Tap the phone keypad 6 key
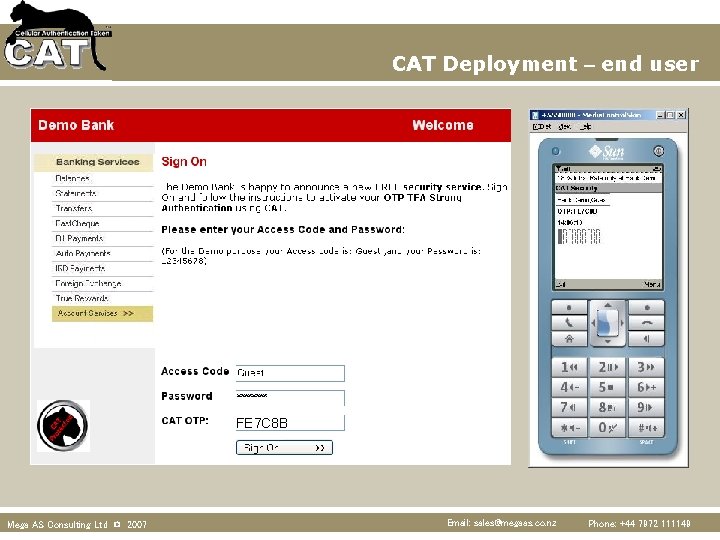This screenshot has width=720, height=540. pos(646,387)
